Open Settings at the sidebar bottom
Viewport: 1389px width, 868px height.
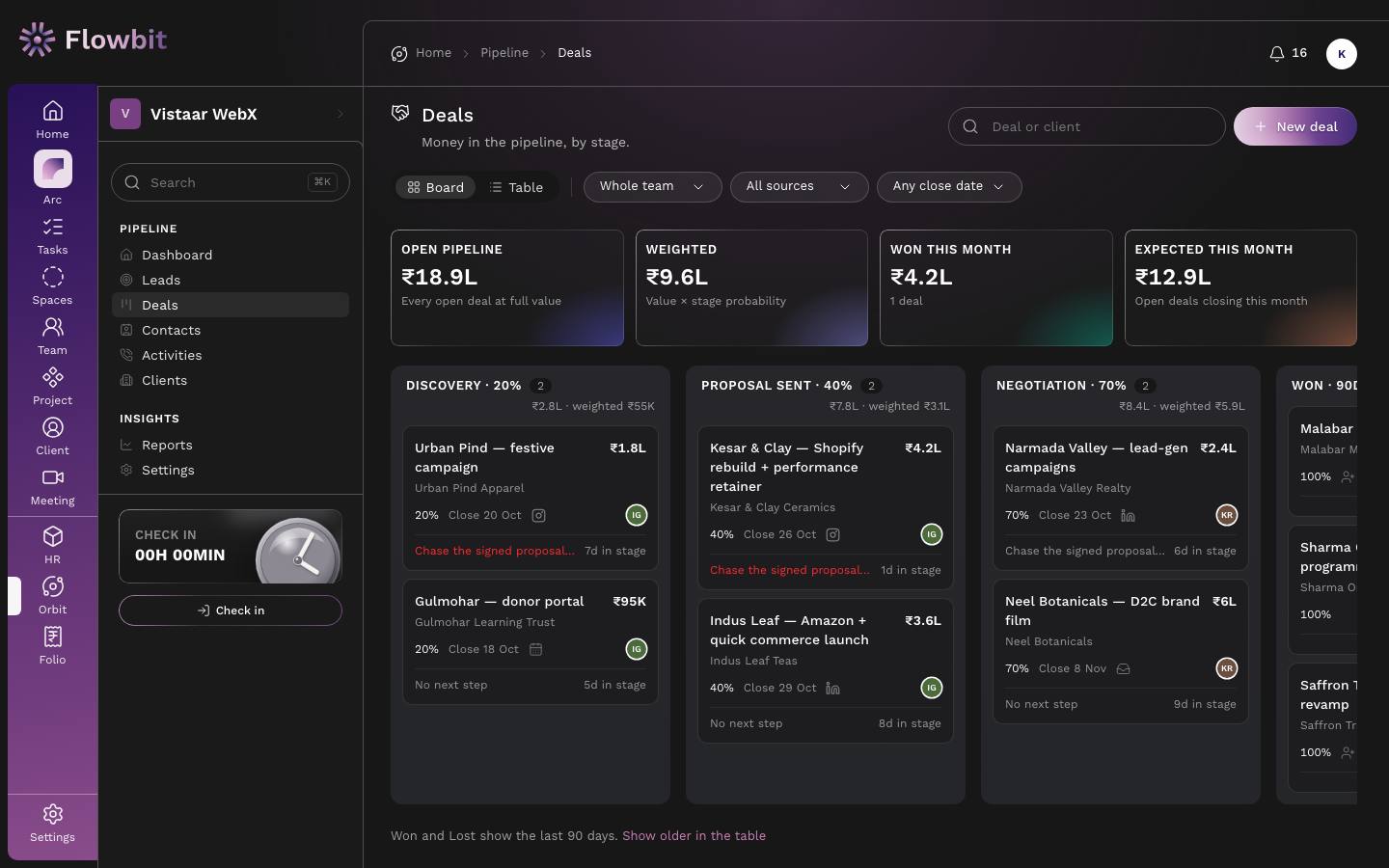point(52,824)
